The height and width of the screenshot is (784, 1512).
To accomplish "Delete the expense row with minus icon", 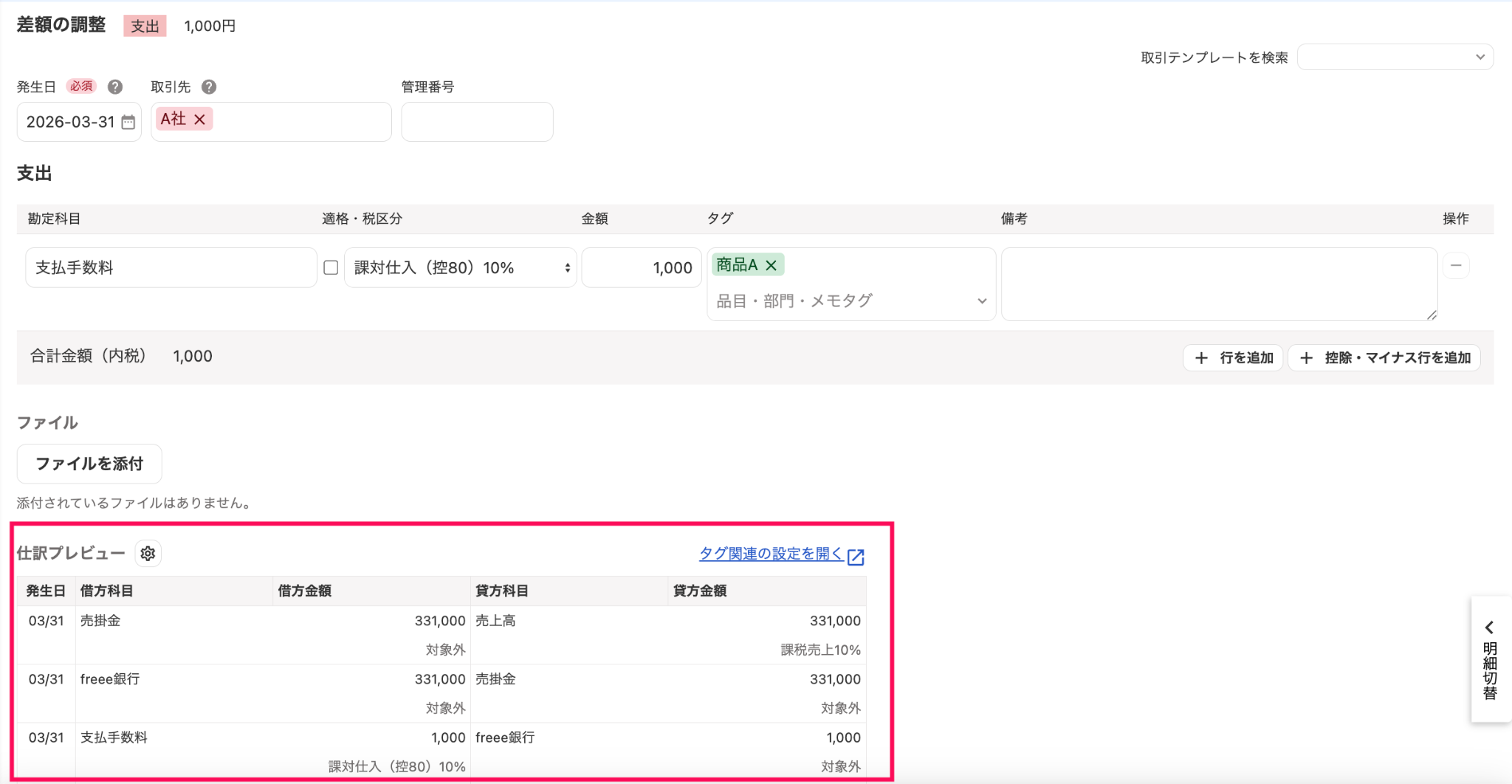I will tap(1456, 265).
